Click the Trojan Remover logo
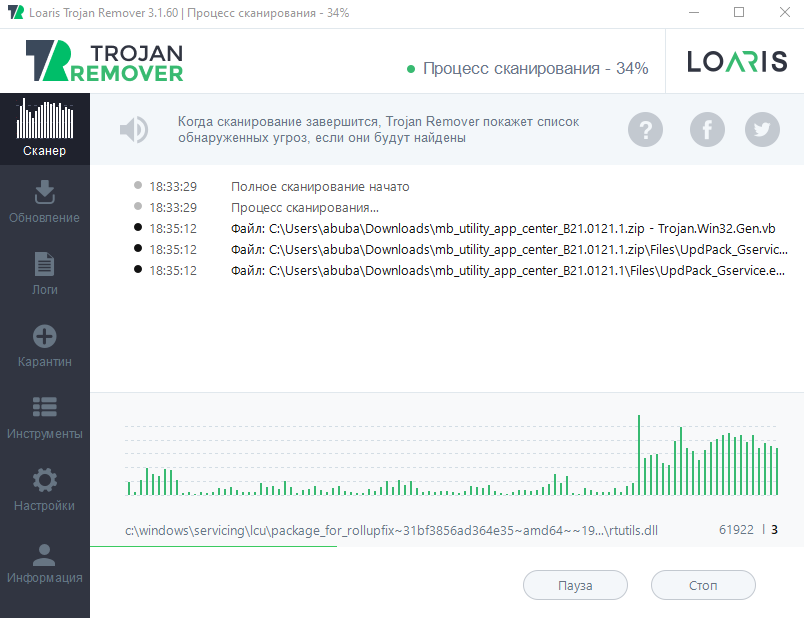The width and height of the screenshot is (804, 618). (x=105, y=61)
